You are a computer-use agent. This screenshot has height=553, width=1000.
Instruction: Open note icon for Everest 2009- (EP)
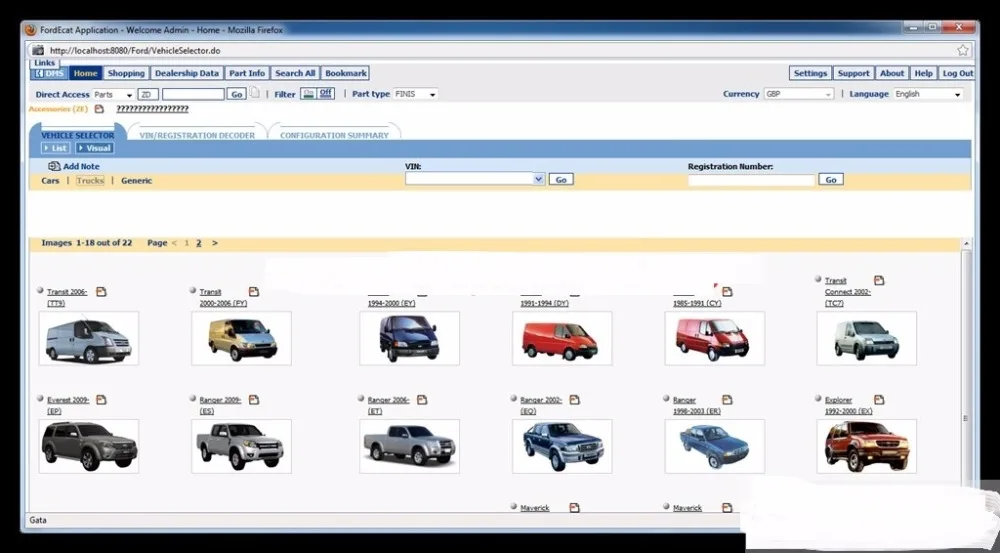tap(101, 399)
